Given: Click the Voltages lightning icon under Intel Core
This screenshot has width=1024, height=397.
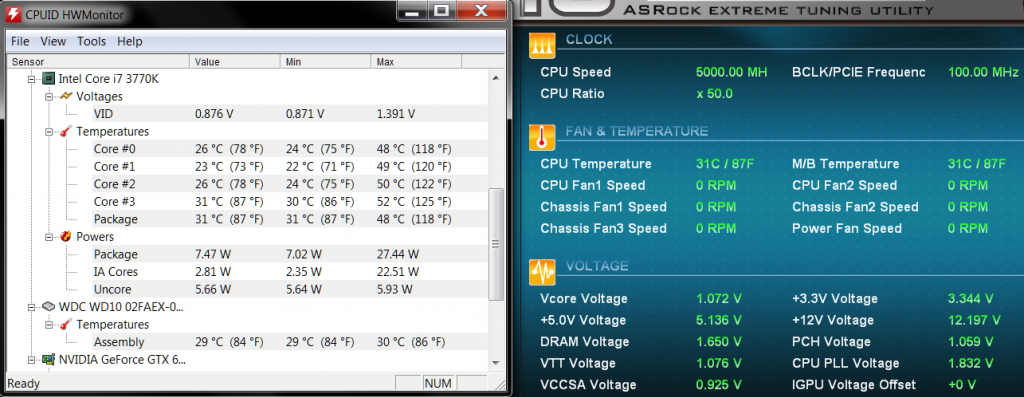Looking at the screenshot, I should pos(66,96).
